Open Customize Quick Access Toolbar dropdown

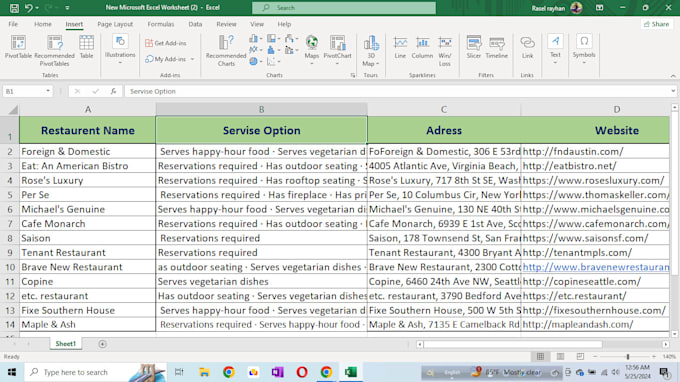67,8
